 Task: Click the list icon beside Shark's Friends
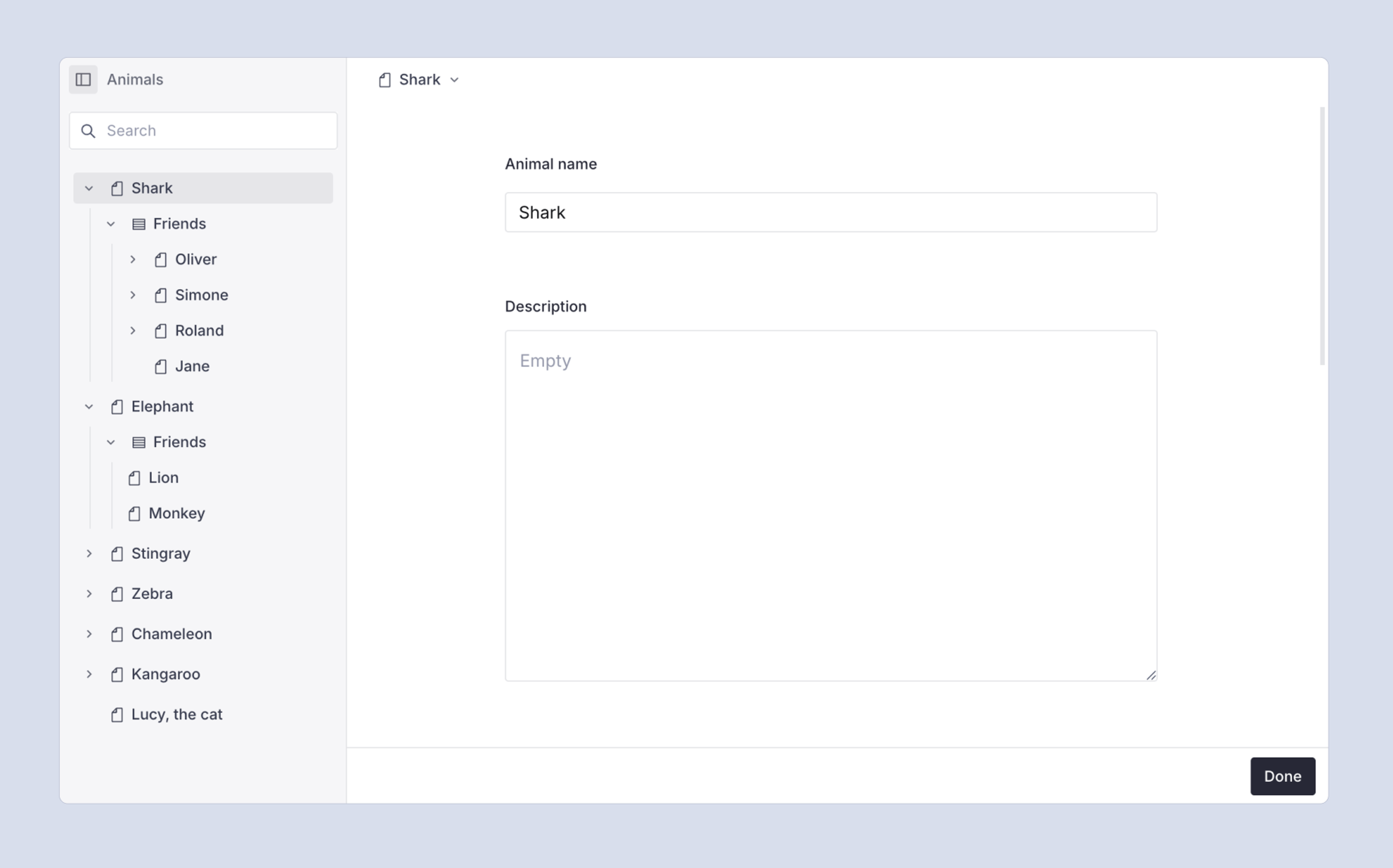pyautogui.click(x=138, y=224)
